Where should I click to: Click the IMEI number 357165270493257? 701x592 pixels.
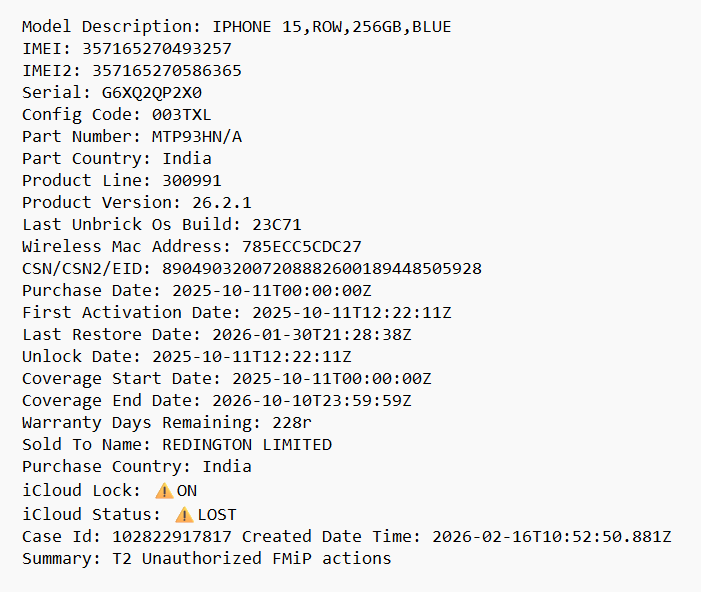click(157, 48)
